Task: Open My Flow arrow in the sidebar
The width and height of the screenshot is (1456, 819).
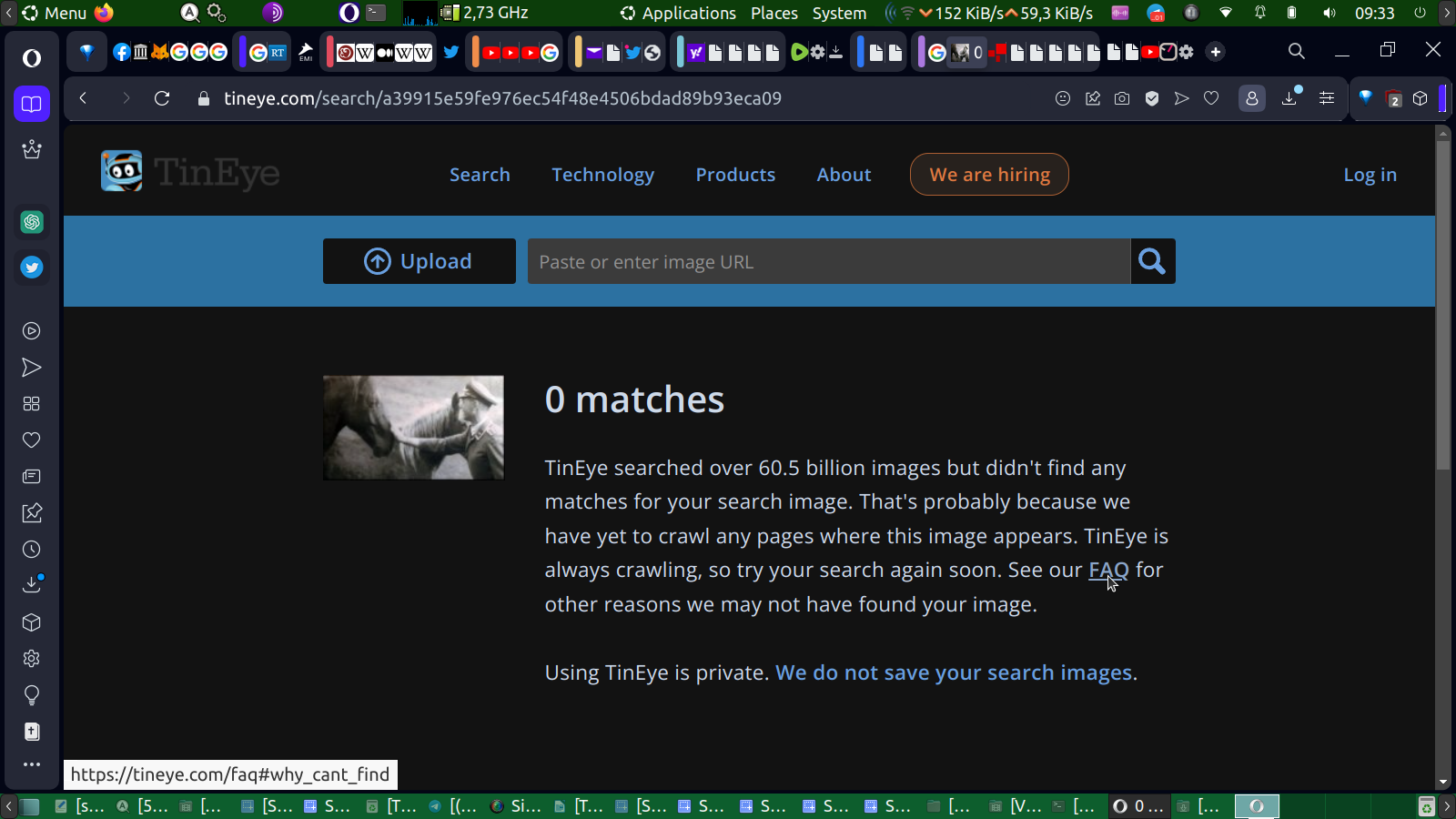Action: (x=32, y=368)
